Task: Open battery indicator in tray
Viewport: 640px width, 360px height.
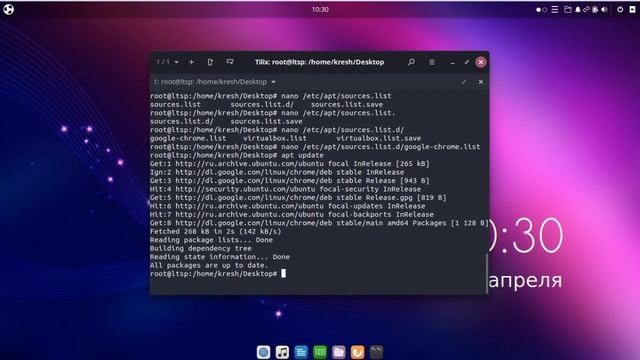Action: point(595,9)
